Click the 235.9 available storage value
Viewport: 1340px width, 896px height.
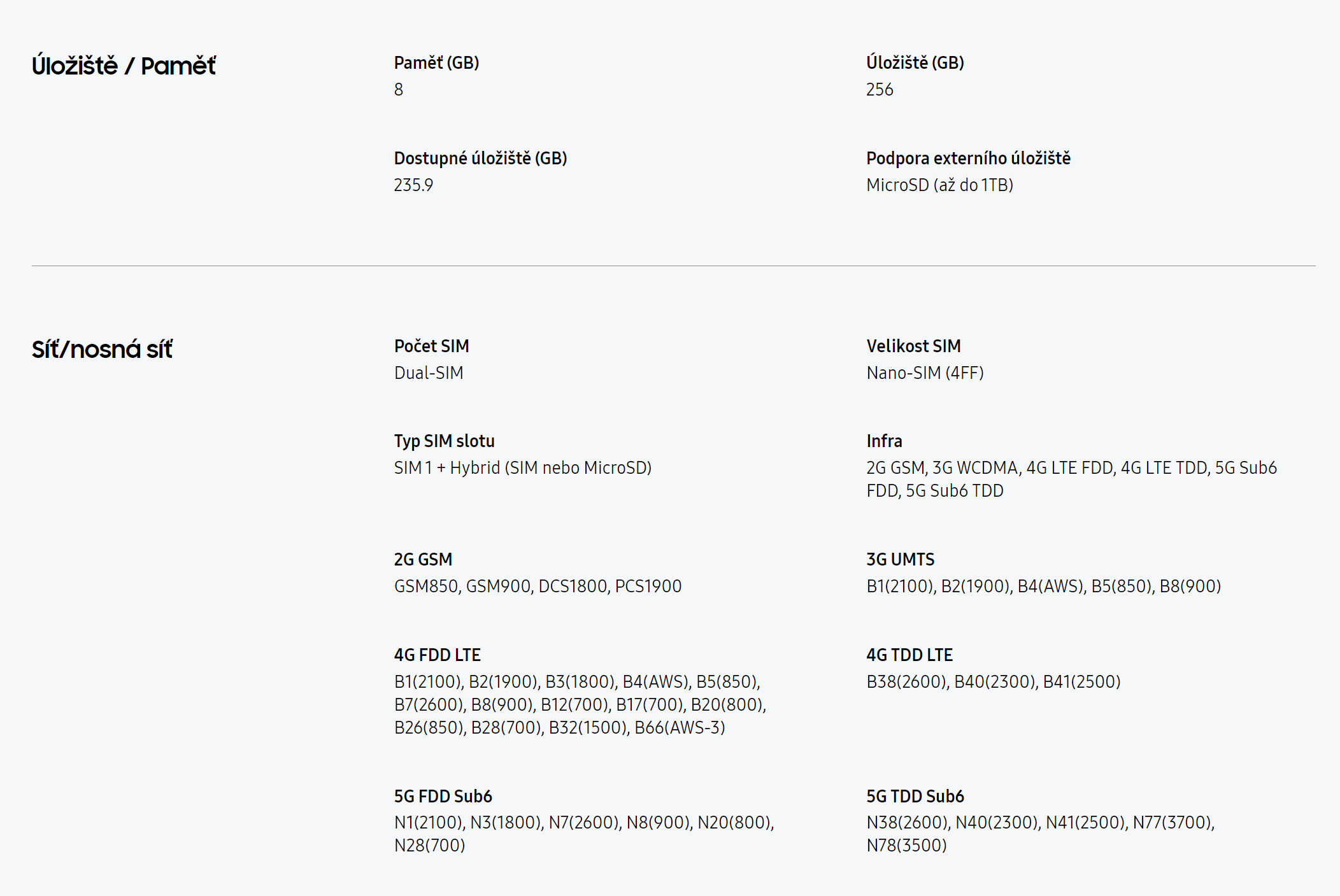(413, 185)
